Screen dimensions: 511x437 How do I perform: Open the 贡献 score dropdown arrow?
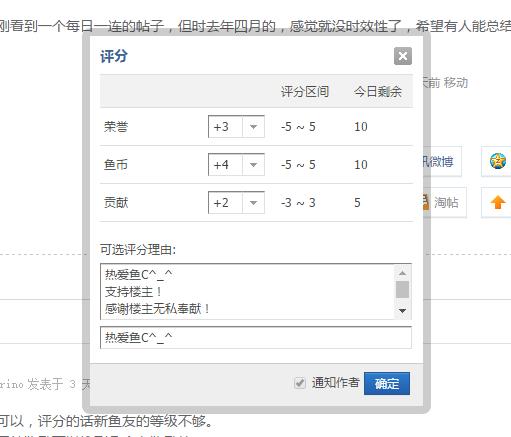coord(253,203)
